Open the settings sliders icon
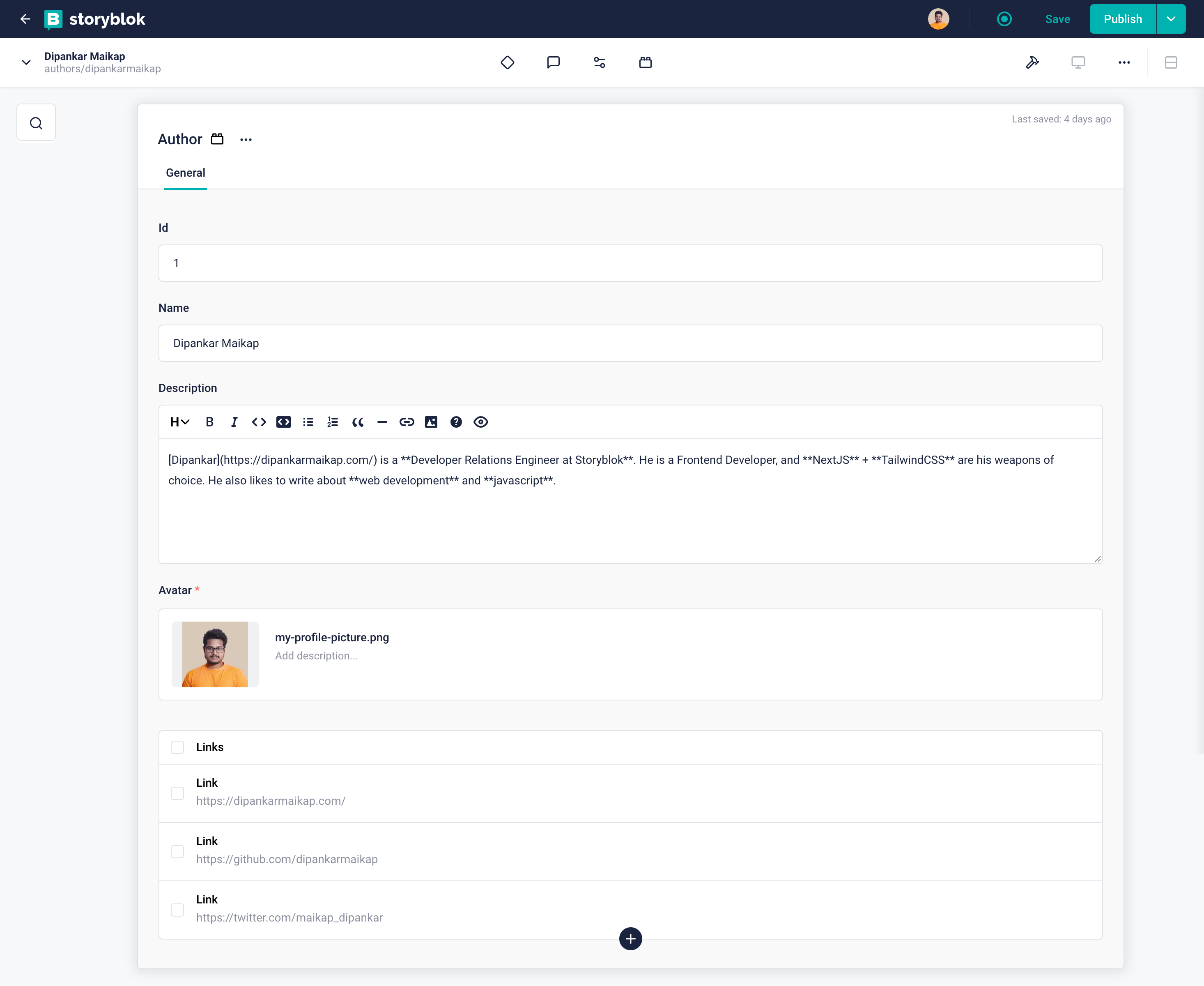Viewport: 1204px width, 986px height. (600, 62)
